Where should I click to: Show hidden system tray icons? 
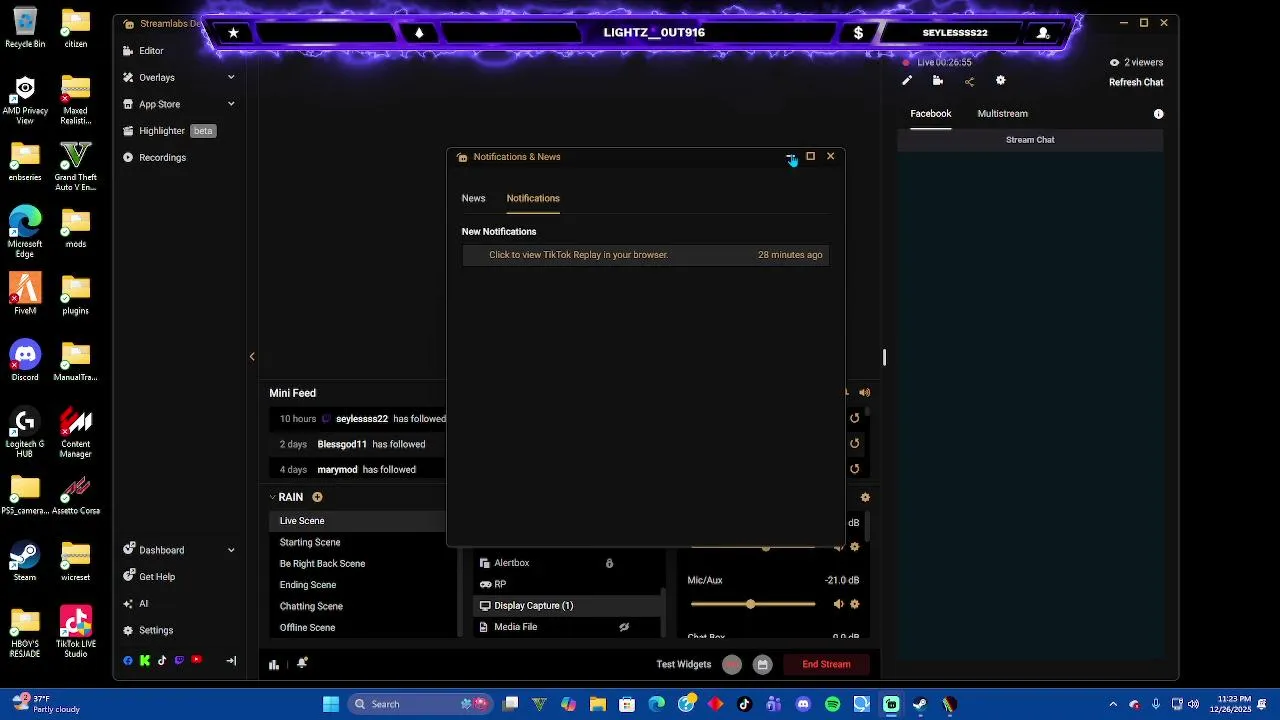[x=1113, y=704]
